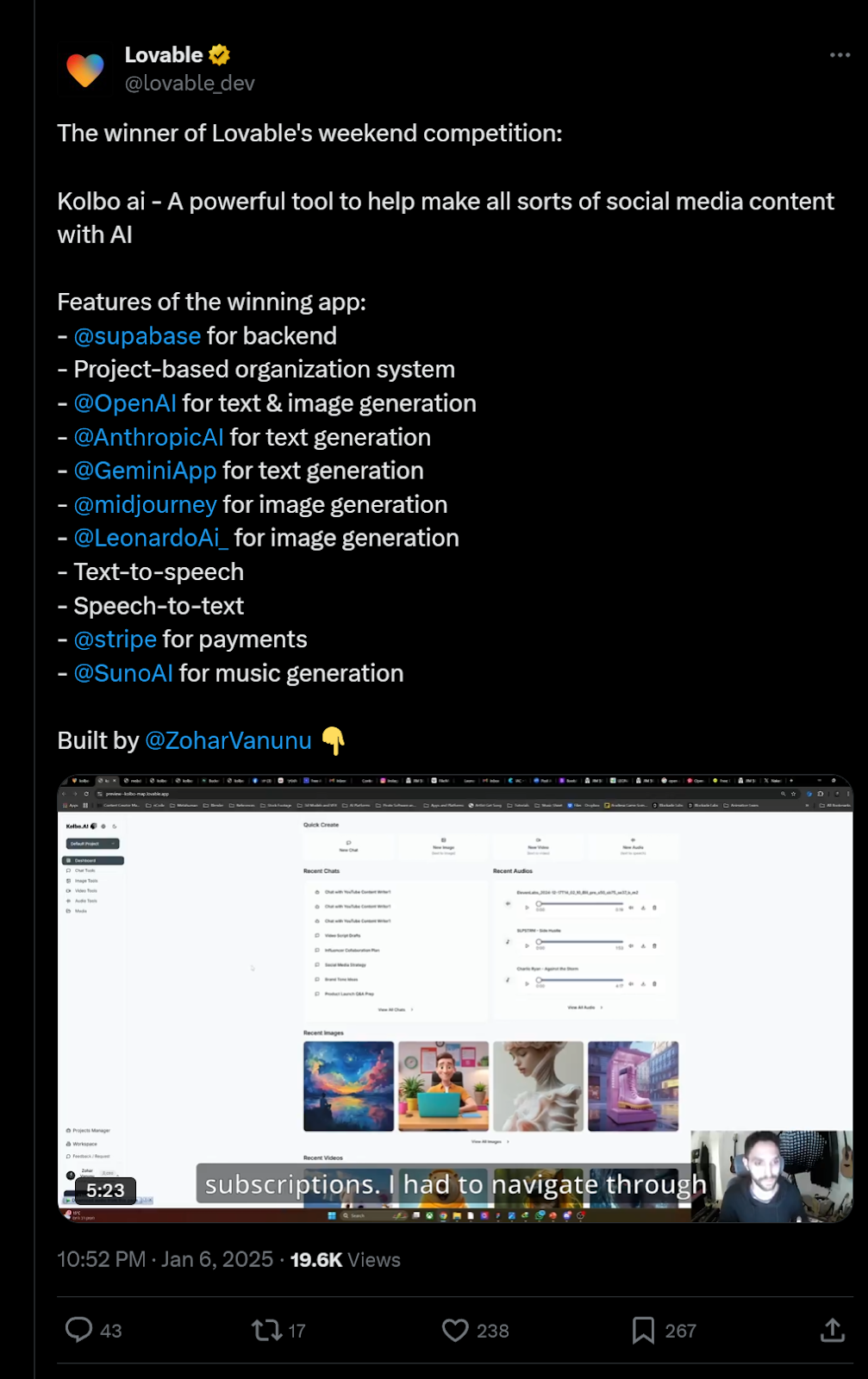The height and width of the screenshot is (1379, 868).
Task: Open the @AnthropicAI profile link
Action: pos(148,438)
